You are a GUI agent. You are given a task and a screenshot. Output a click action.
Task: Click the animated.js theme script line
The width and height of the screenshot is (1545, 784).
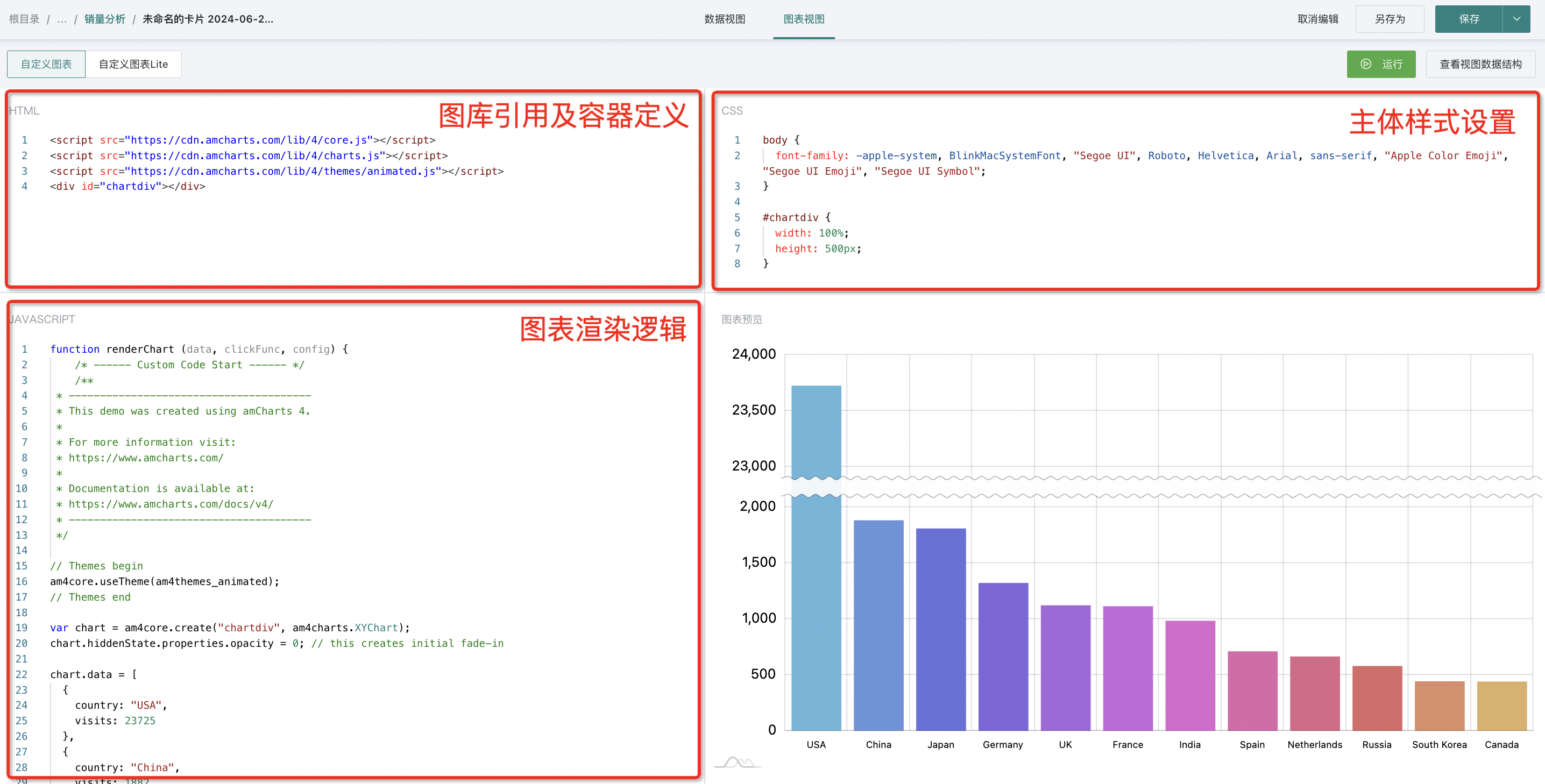coord(277,171)
